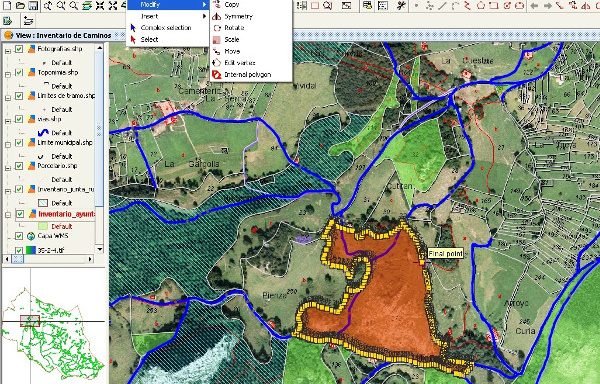Viewport: 600px width, 384px height.
Task: Click the wrench preferences toolbar icon
Action: point(401,5)
